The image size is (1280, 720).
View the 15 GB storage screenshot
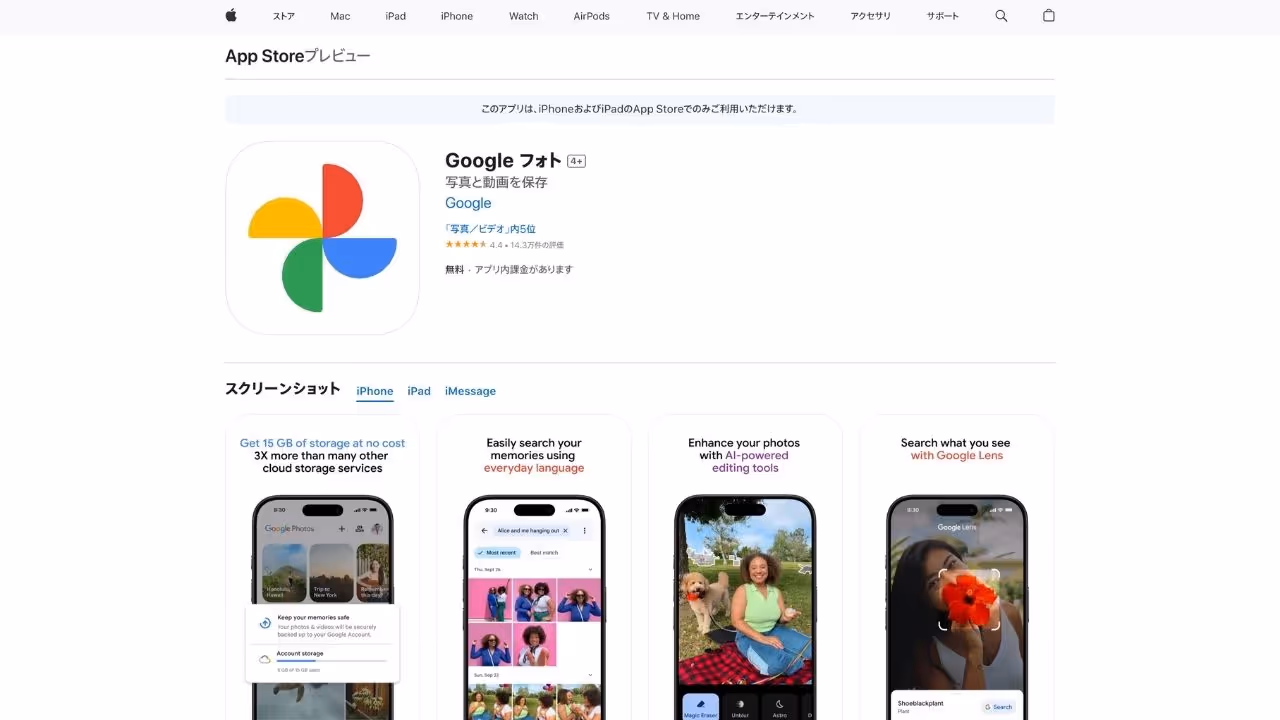[x=322, y=568]
